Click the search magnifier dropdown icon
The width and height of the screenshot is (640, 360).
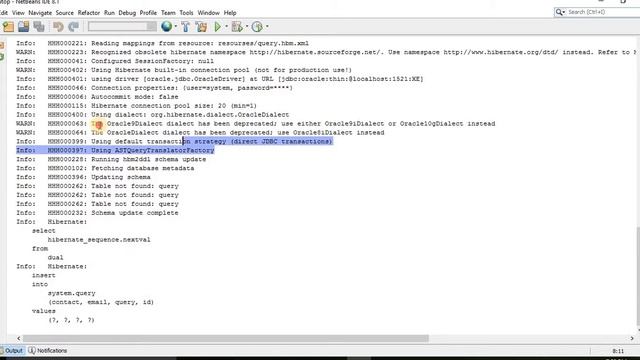[x=560, y=12]
